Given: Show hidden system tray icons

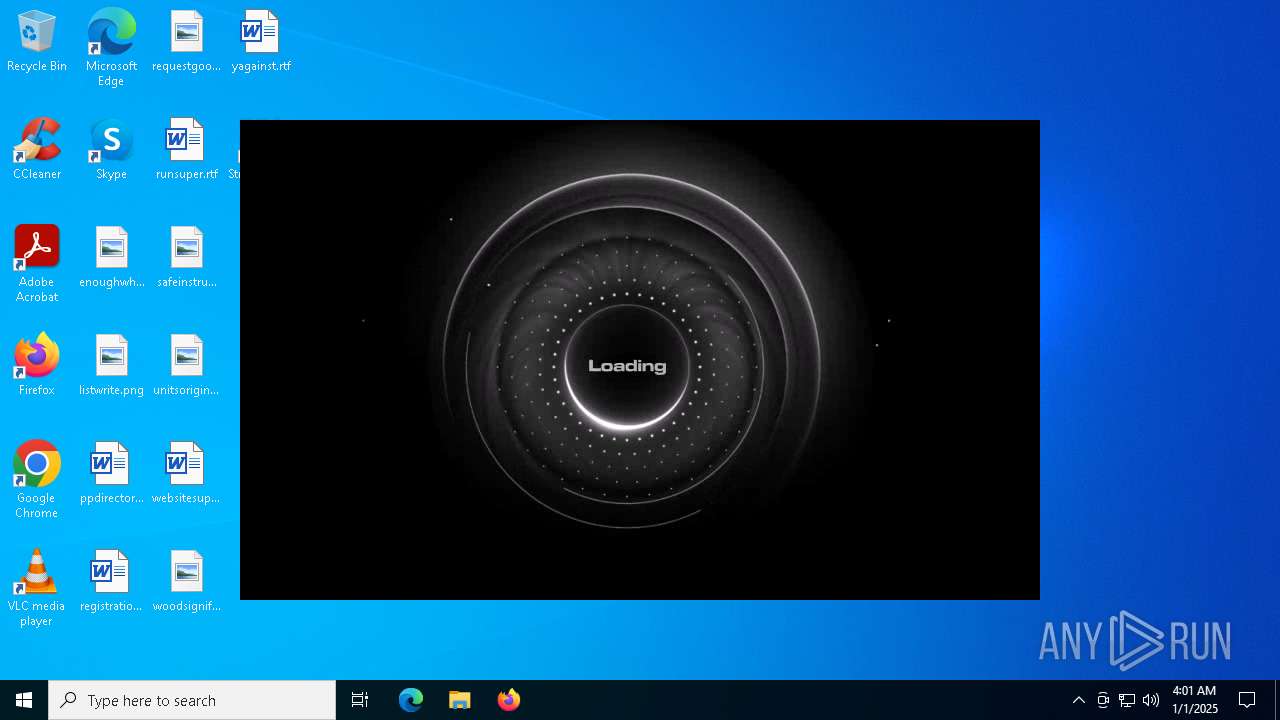Looking at the screenshot, I should click(x=1078, y=700).
